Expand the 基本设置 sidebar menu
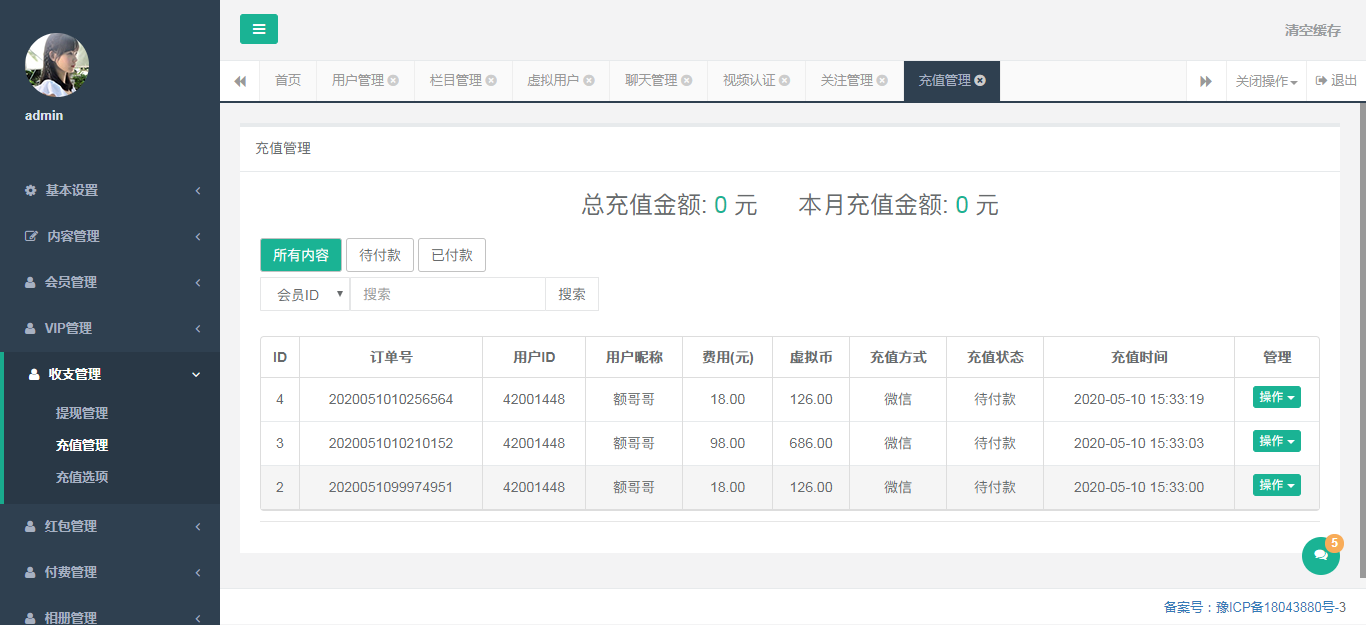This screenshot has width=1366, height=625. coord(110,190)
